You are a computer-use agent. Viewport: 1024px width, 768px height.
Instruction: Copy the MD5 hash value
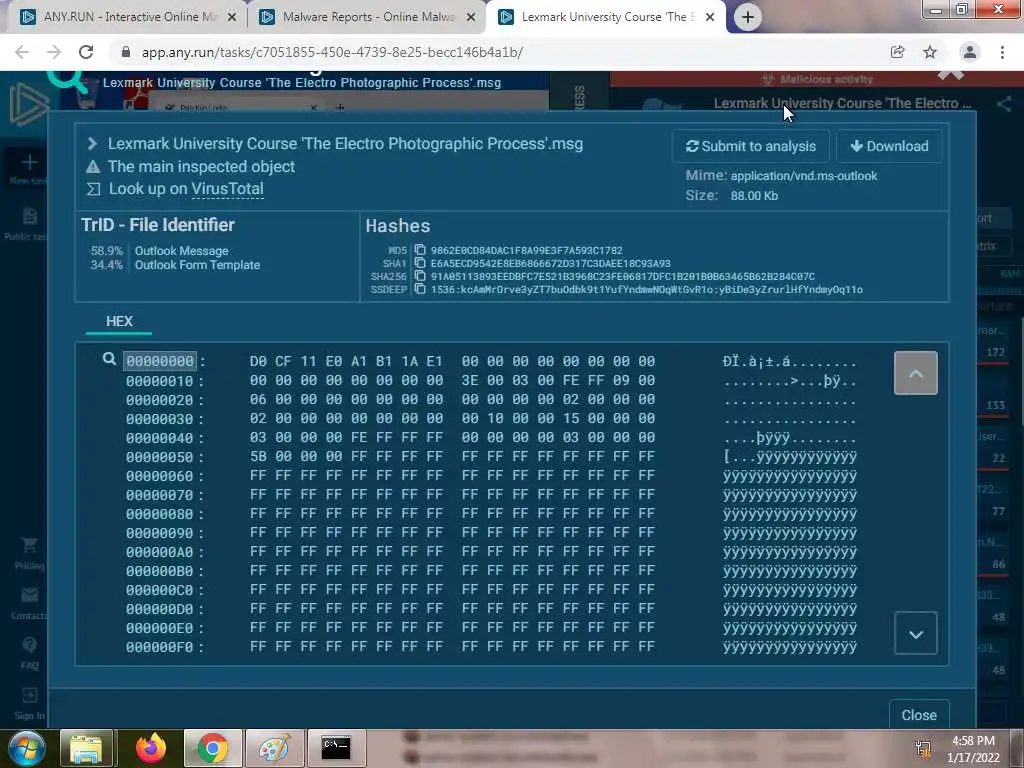pyautogui.click(x=420, y=250)
